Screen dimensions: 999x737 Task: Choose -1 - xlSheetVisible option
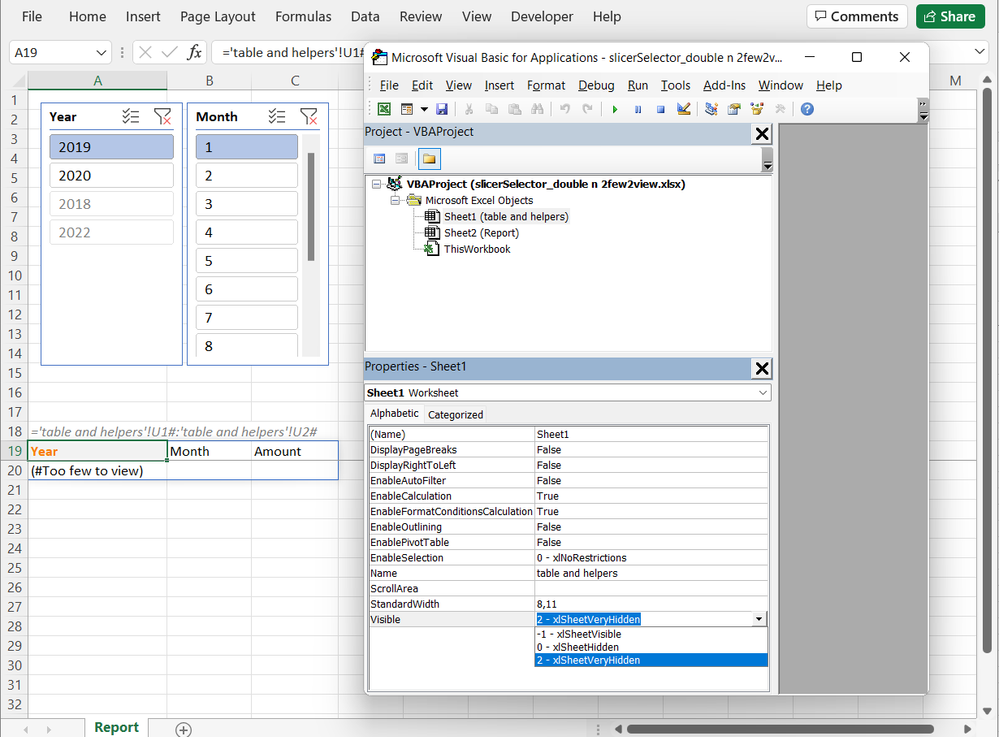(651, 634)
